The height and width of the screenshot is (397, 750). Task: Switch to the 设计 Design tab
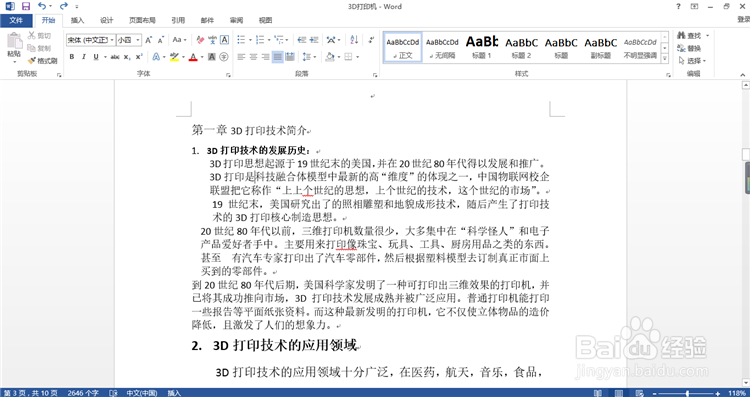click(106, 20)
